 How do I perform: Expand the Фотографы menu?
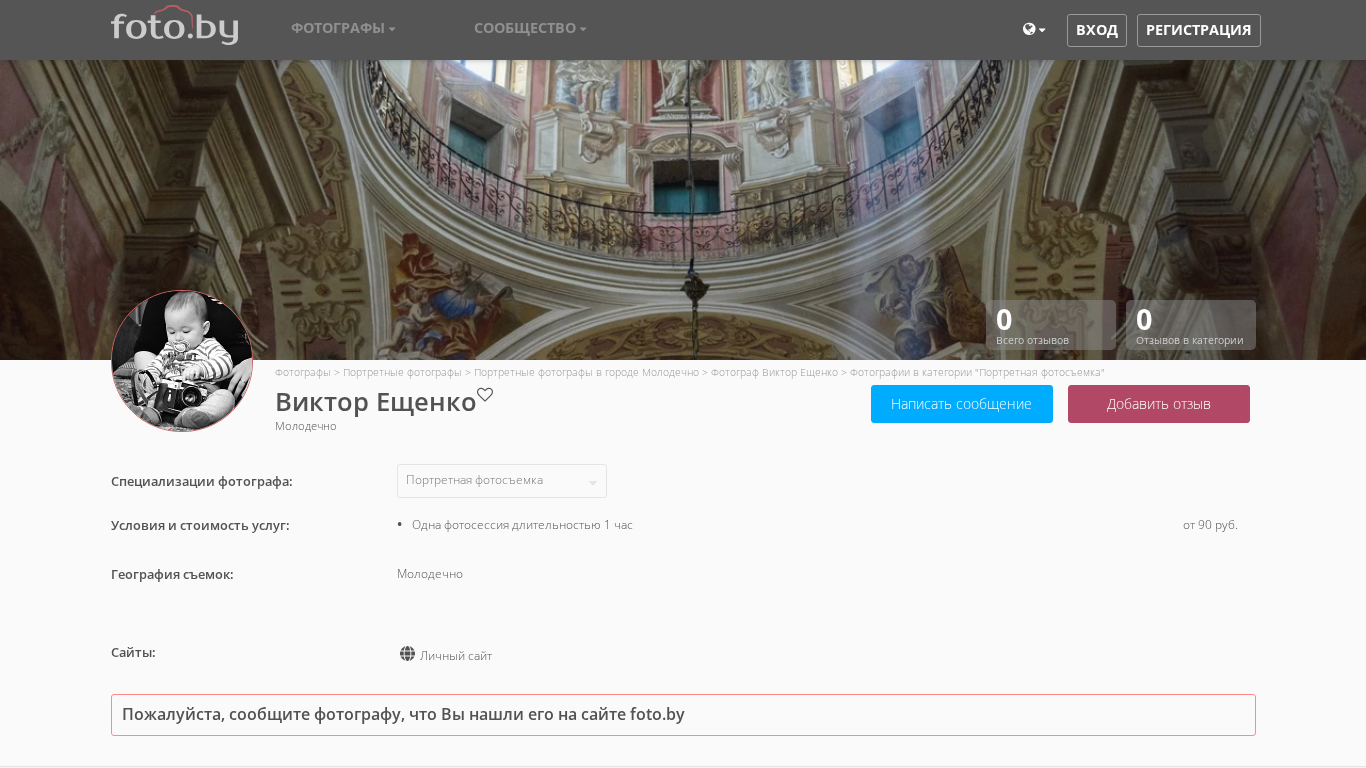click(343, 28)
